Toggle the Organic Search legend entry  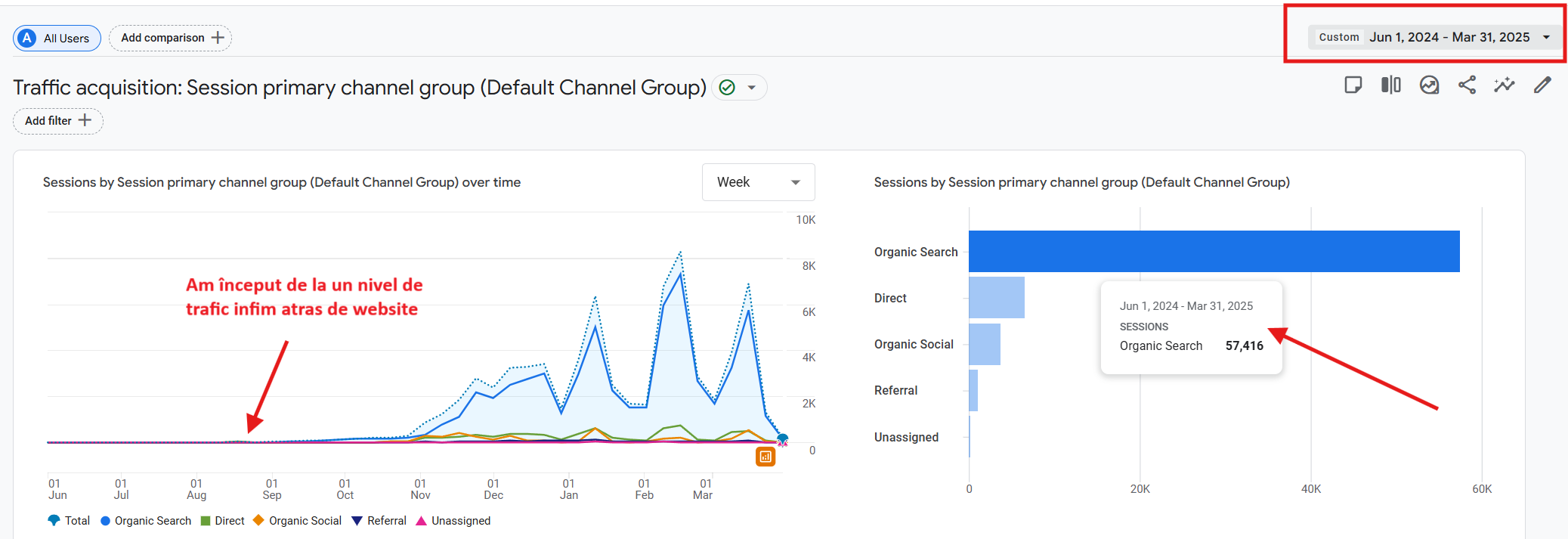click(x=146, y=521)
